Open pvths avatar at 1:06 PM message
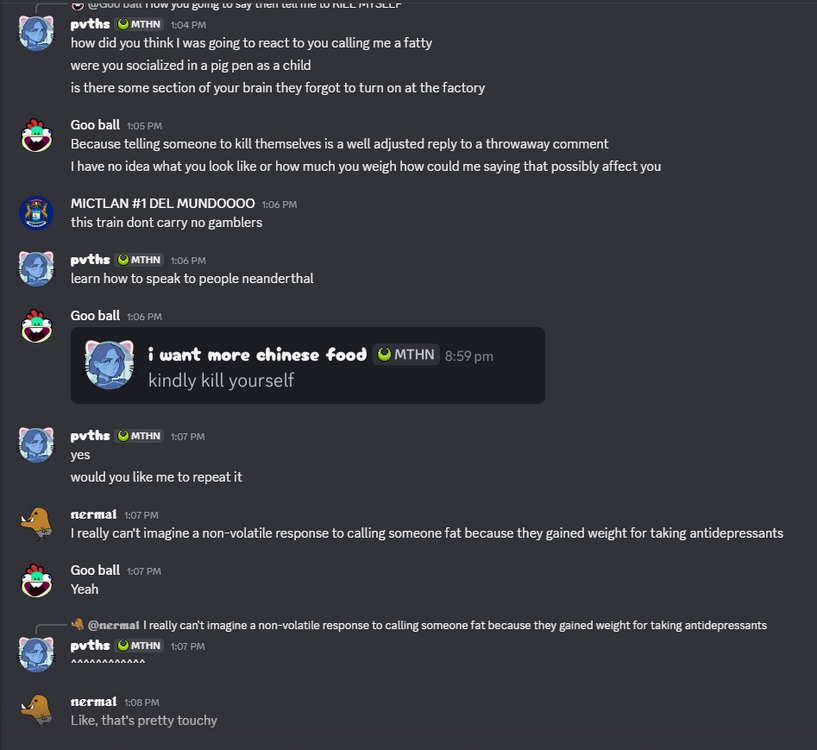817x750 pixels. pos(36,268)
